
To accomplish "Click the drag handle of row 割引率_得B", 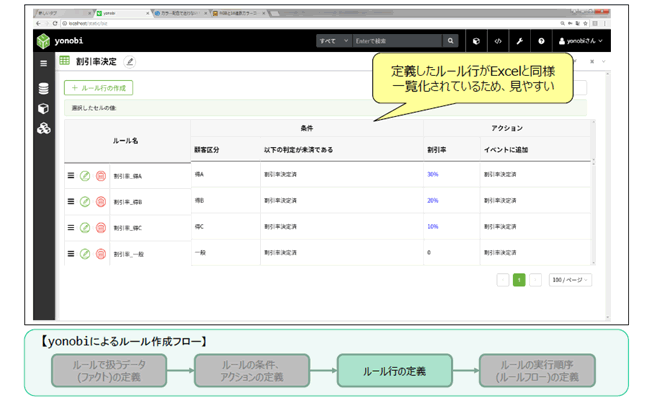I will 71,201.
